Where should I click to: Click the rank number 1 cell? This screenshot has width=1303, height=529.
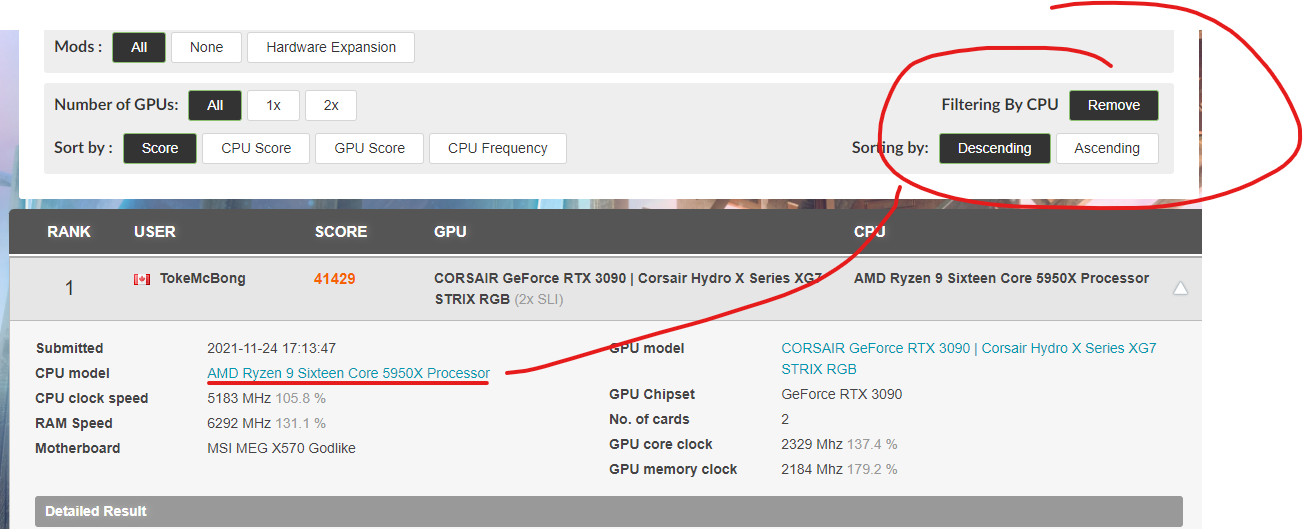(69, 289)
